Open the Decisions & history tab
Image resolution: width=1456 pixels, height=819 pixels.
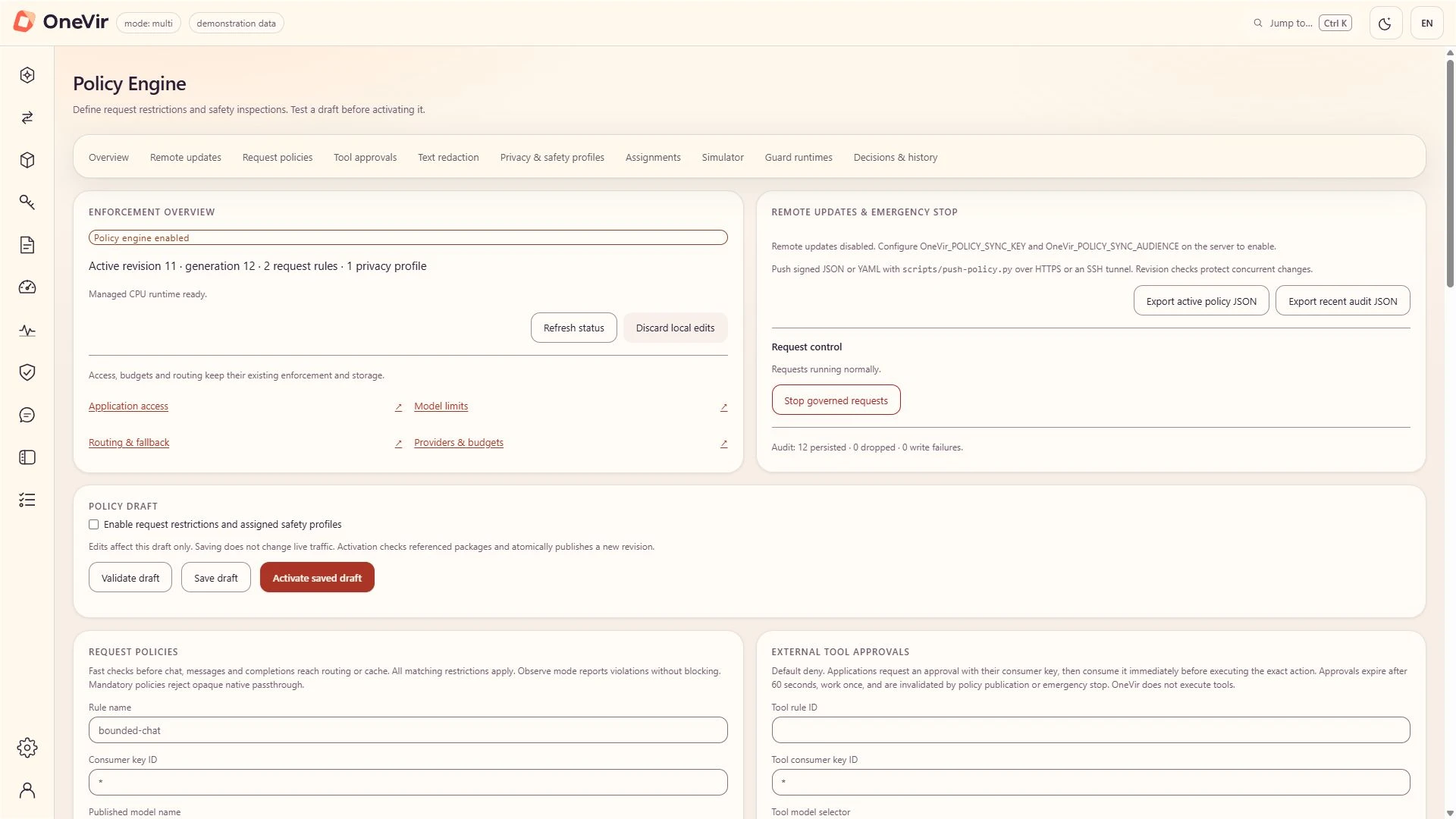[x=896, y=158]
